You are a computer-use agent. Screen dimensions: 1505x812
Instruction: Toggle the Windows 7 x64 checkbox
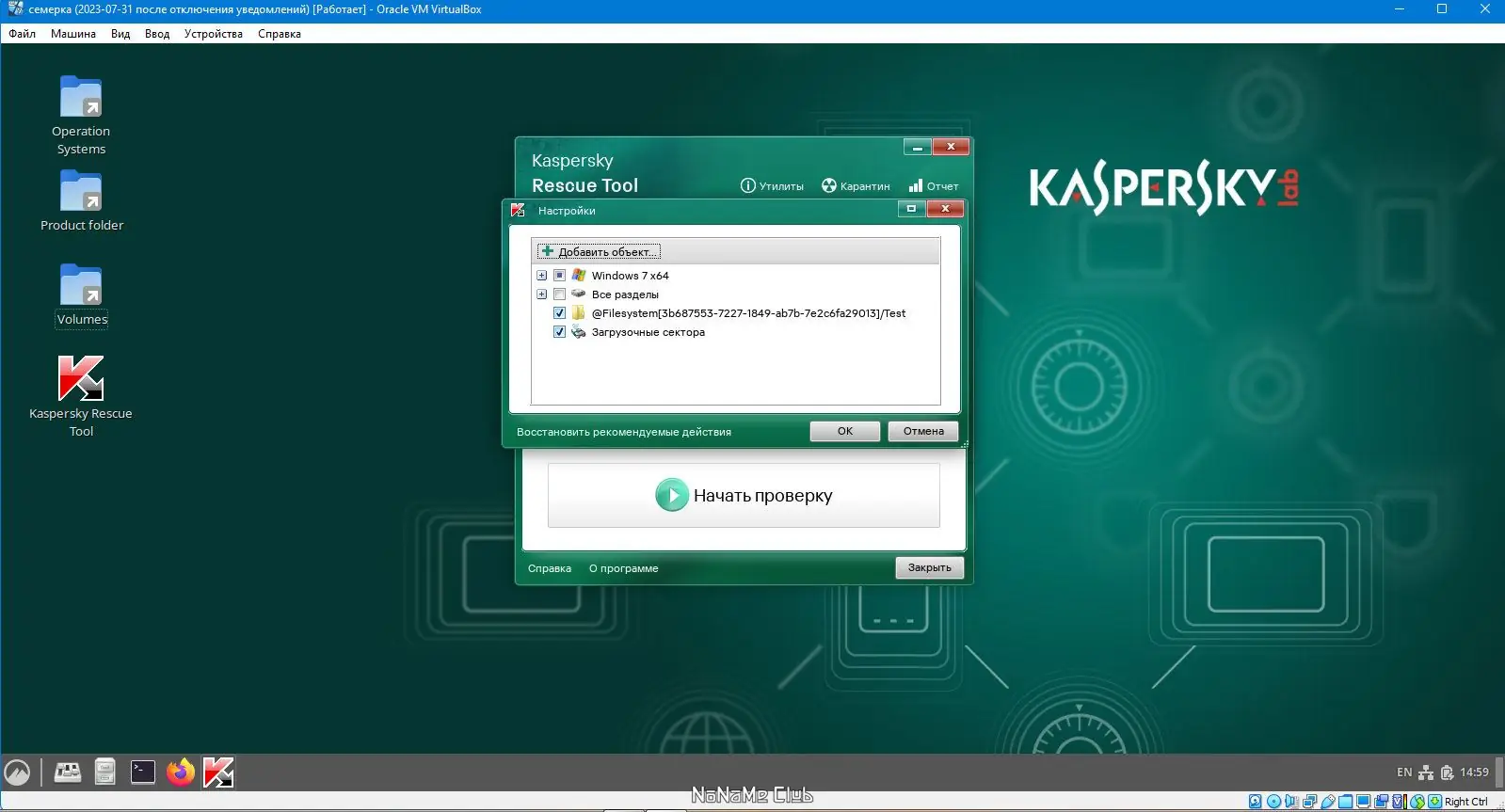click(x=559, y=276)
